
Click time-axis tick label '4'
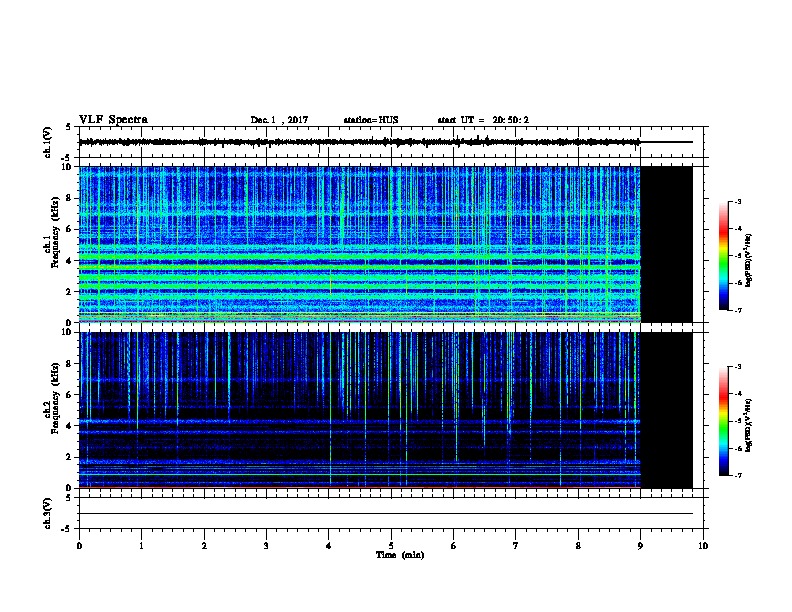pos(329,545)
